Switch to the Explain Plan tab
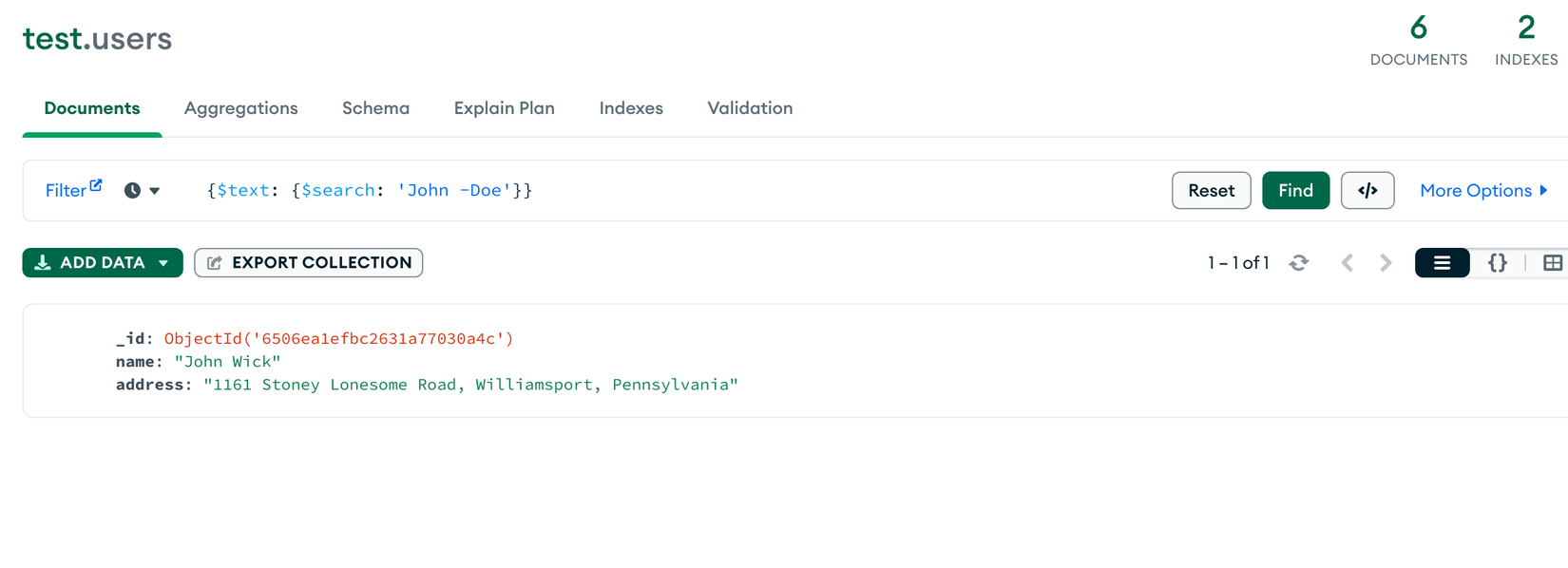The width and height of the screenshot is (1568, 568). 504,108
